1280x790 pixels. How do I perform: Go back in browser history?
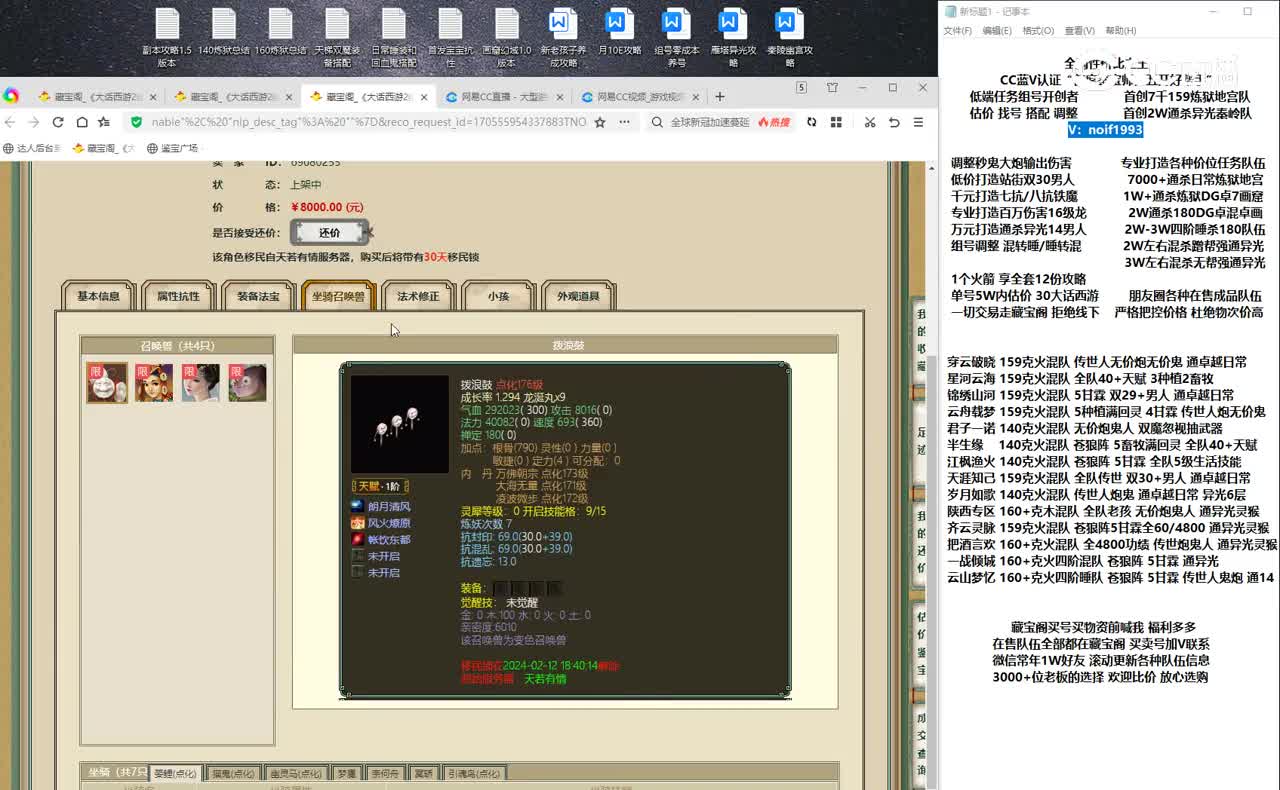coord(10,122)
